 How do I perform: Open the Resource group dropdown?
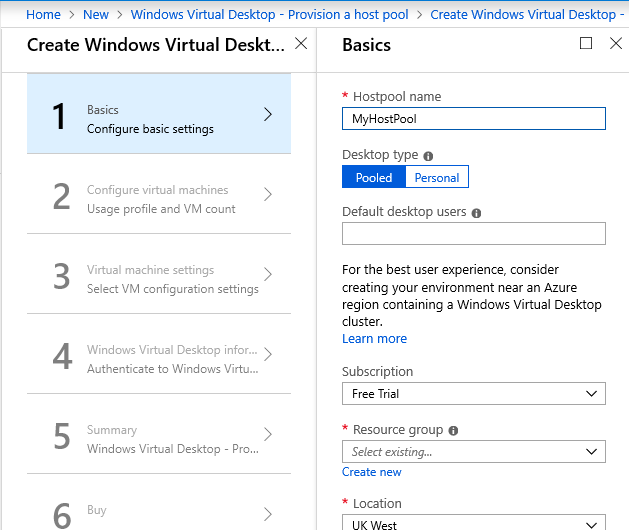474,452
